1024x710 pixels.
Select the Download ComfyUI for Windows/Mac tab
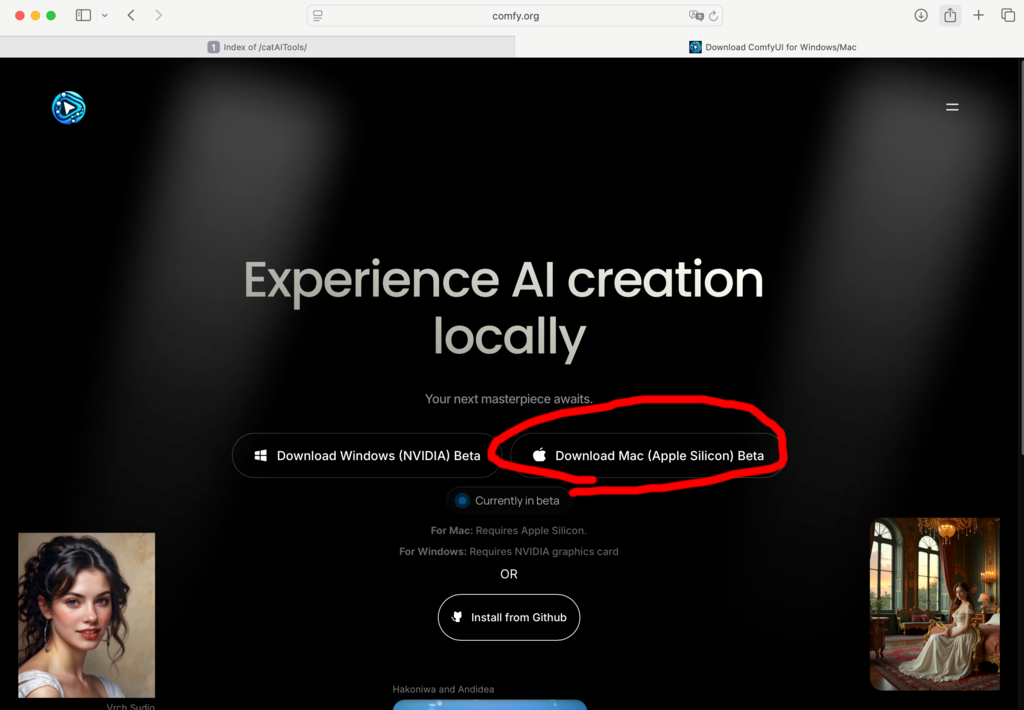[x=769, y=47]
